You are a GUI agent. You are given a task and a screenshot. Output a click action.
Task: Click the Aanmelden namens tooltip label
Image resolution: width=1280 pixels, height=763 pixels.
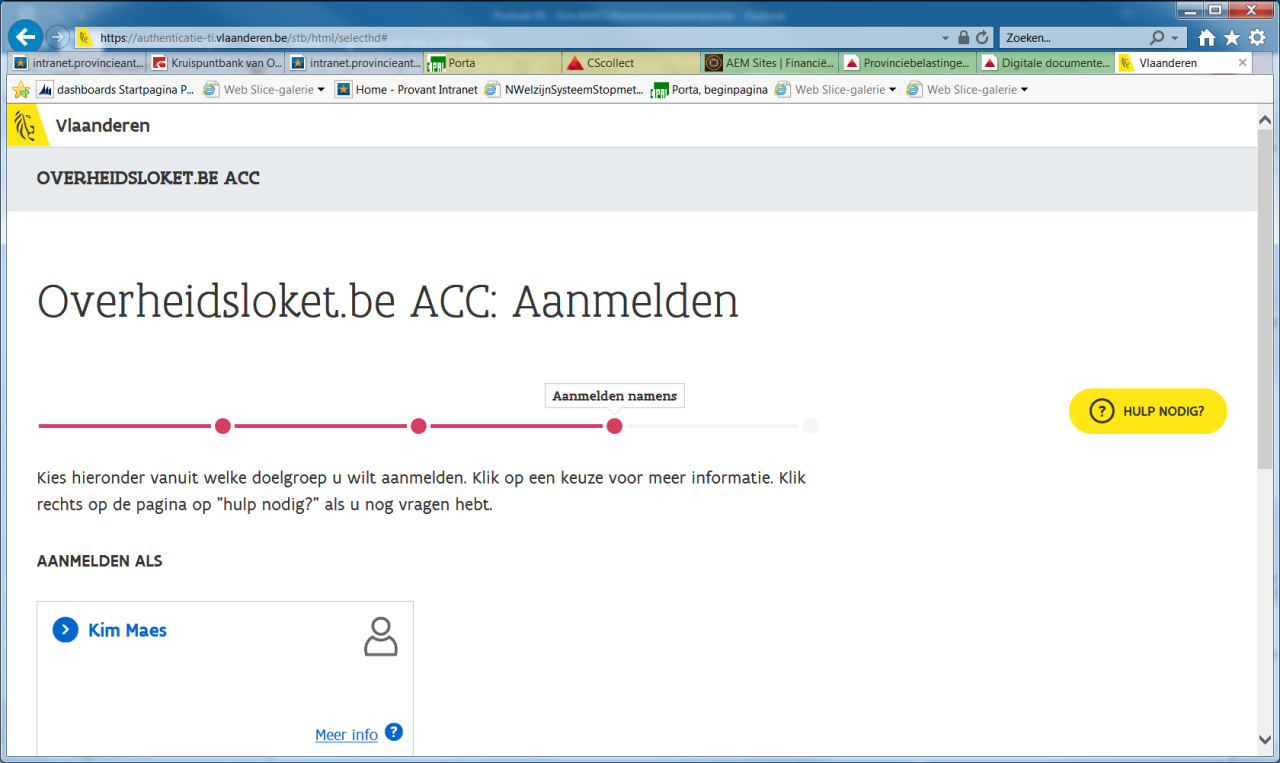pyautogui.click(x=615, y=396)
